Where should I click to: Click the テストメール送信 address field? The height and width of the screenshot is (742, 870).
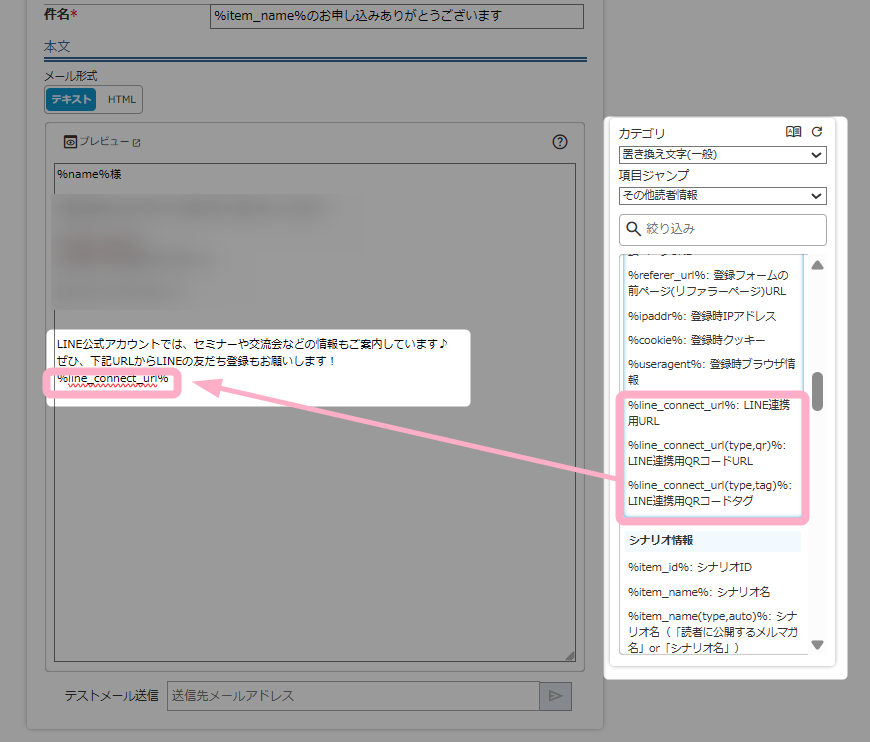(353, 696)
